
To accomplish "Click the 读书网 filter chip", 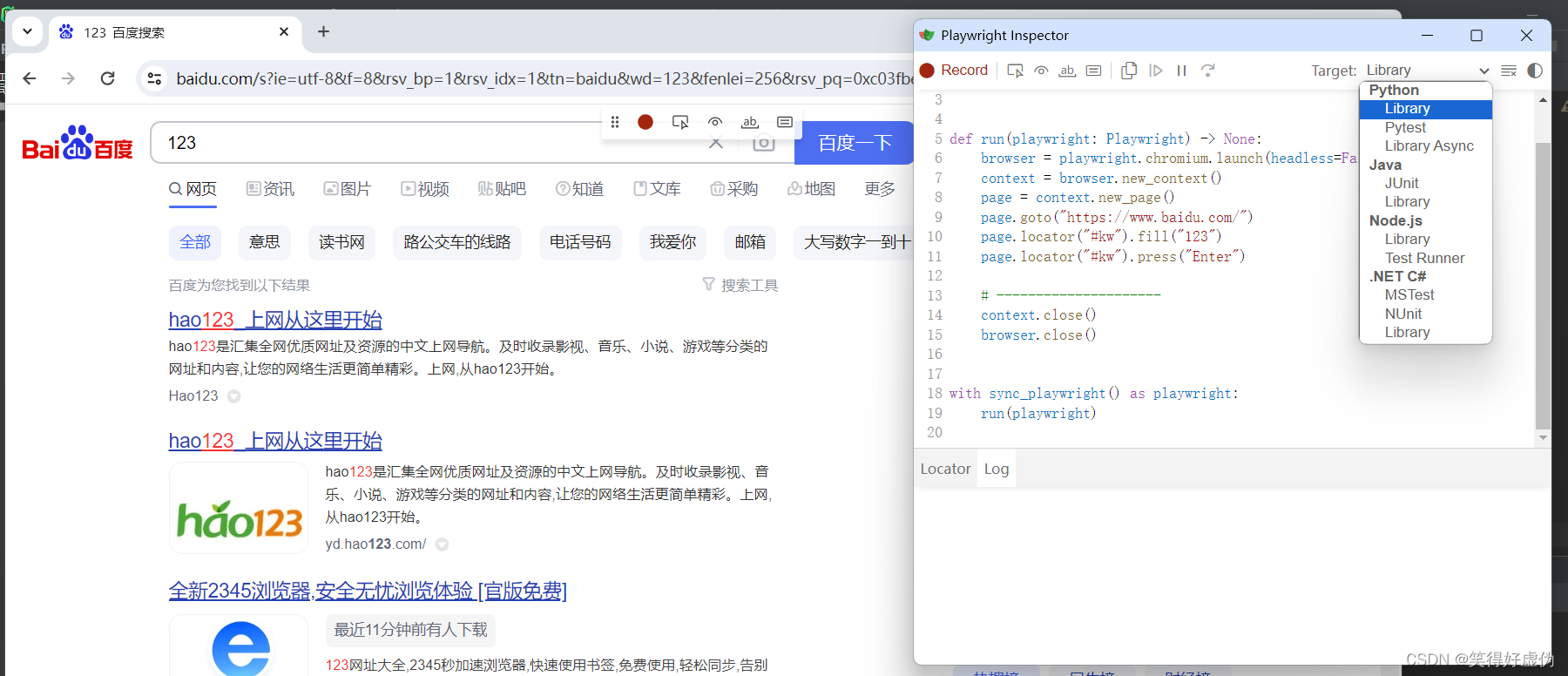I will tap(341, 242).
